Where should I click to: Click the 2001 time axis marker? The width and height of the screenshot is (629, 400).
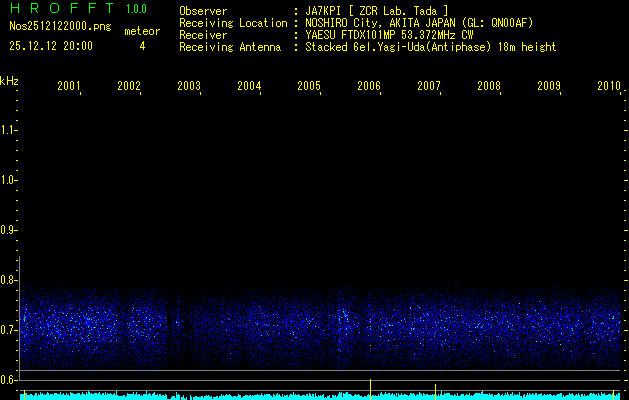[69, 87]
